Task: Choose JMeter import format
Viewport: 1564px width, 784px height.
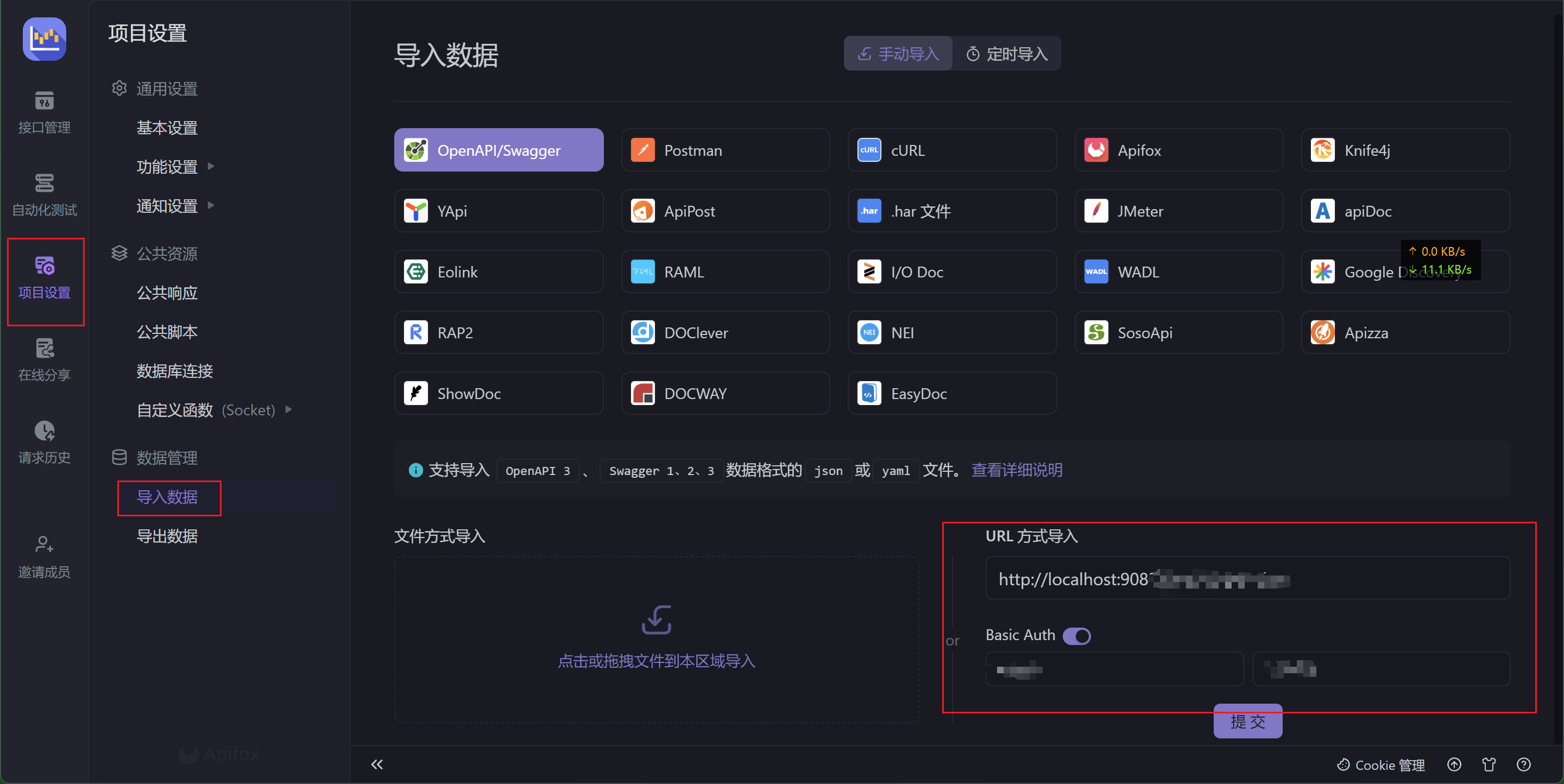Action: click(x=1179, y=211)
